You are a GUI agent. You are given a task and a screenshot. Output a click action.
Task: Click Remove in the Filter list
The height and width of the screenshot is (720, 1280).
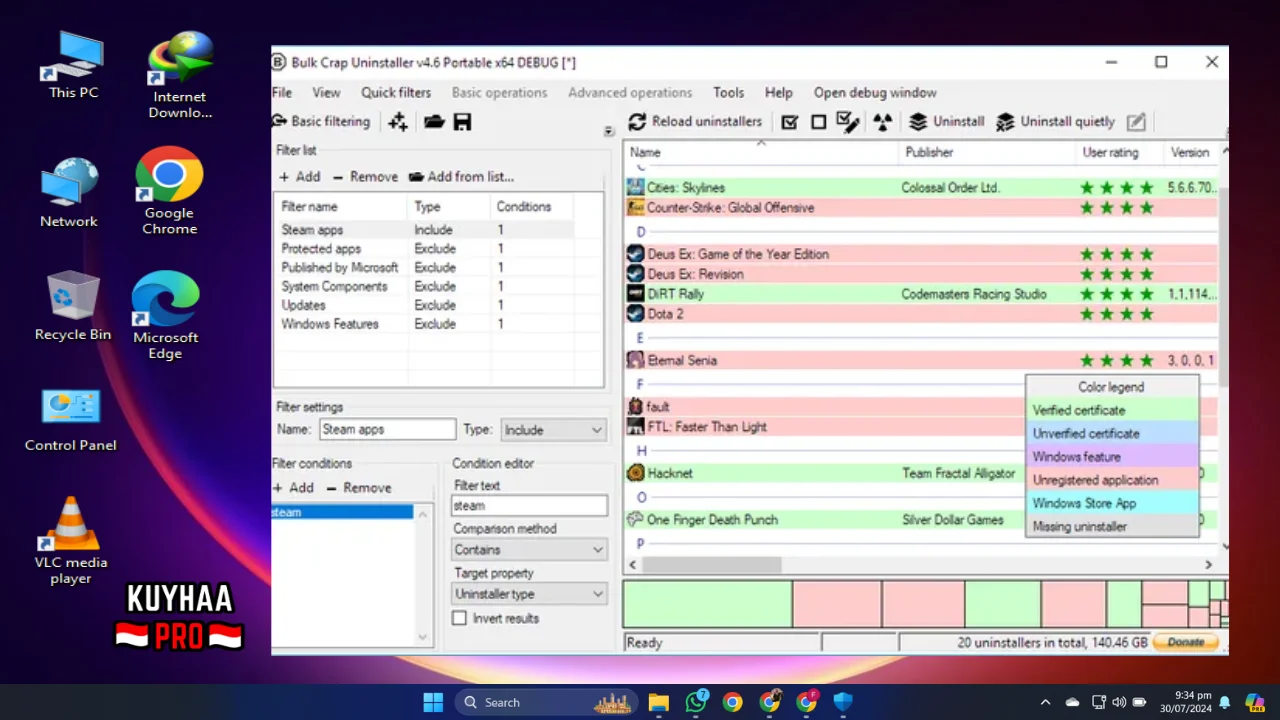[x=365, y=176]
